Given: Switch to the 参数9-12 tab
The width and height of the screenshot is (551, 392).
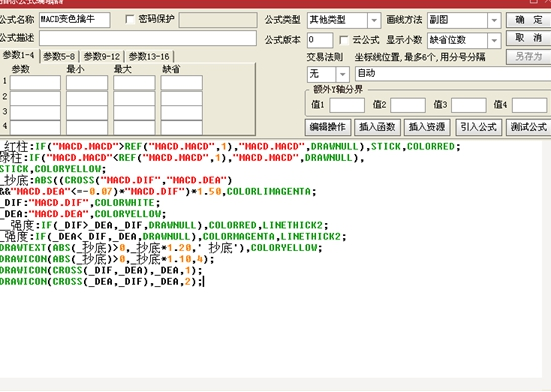Looking at the screenshot, I should point(102,57).
